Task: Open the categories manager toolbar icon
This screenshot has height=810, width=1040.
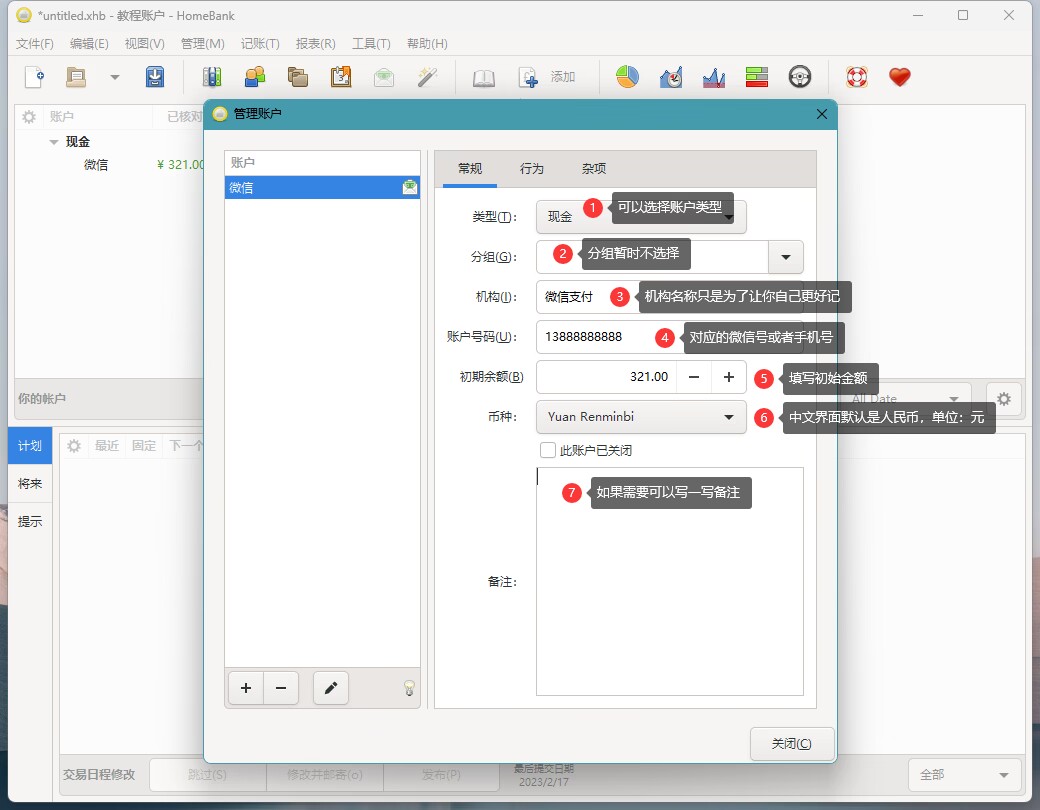Action: tap(297, 77)
